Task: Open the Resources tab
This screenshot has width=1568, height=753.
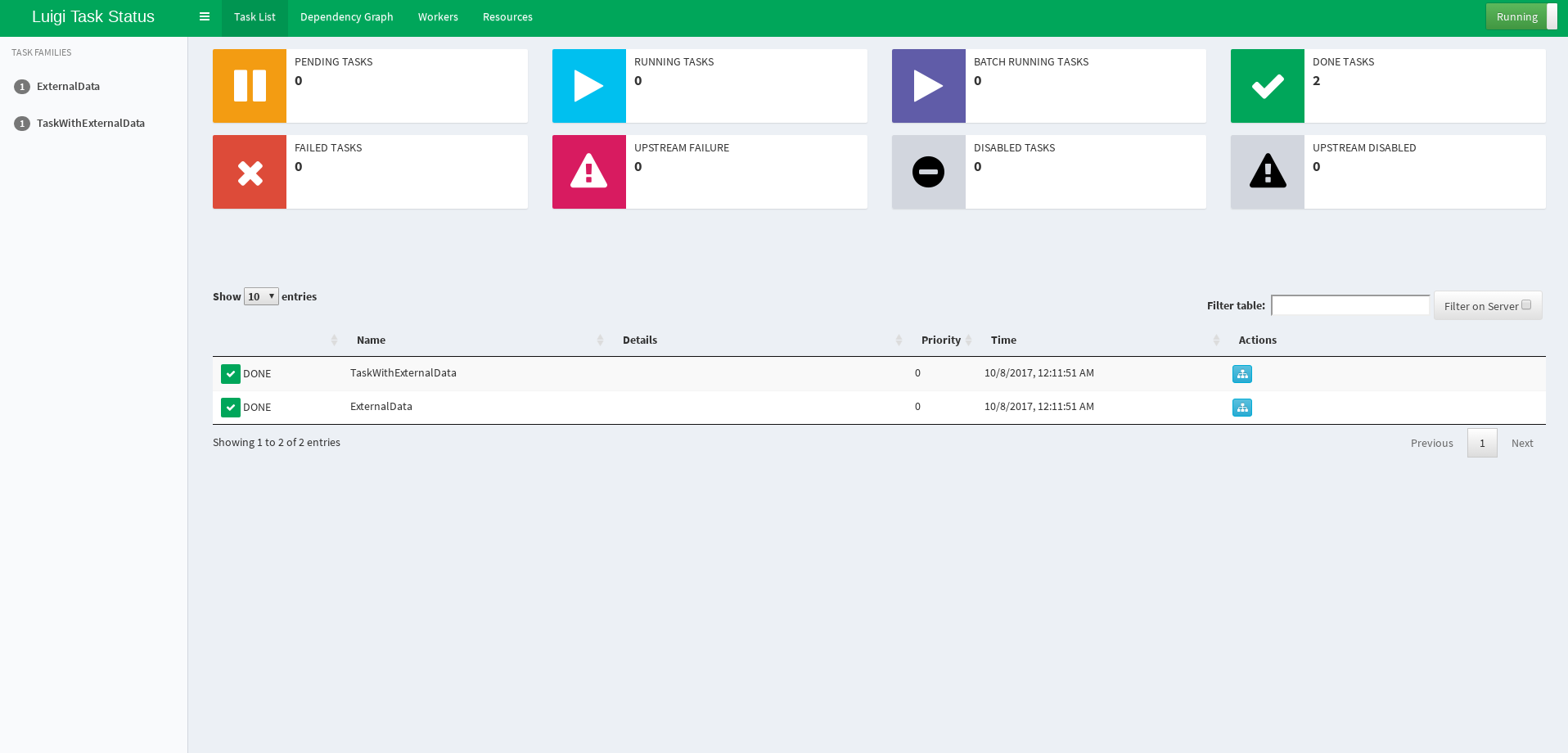Action: pyautogui.click(x=507, y=17)
